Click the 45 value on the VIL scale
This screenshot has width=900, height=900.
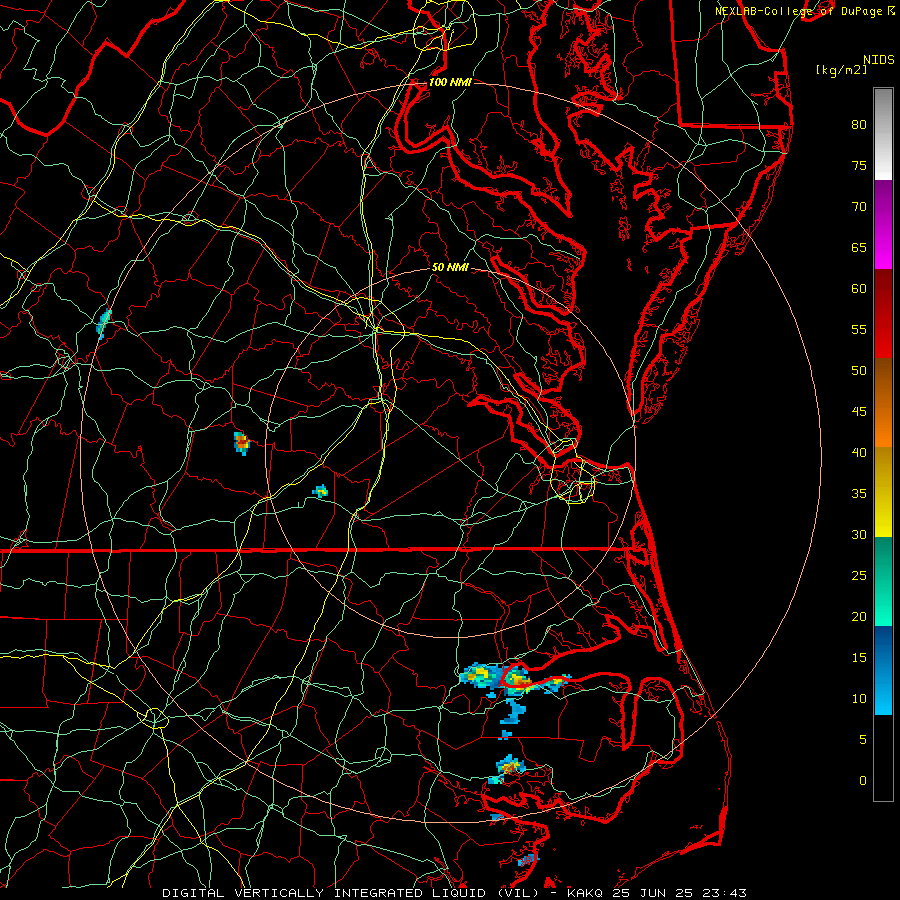(859, 412)
